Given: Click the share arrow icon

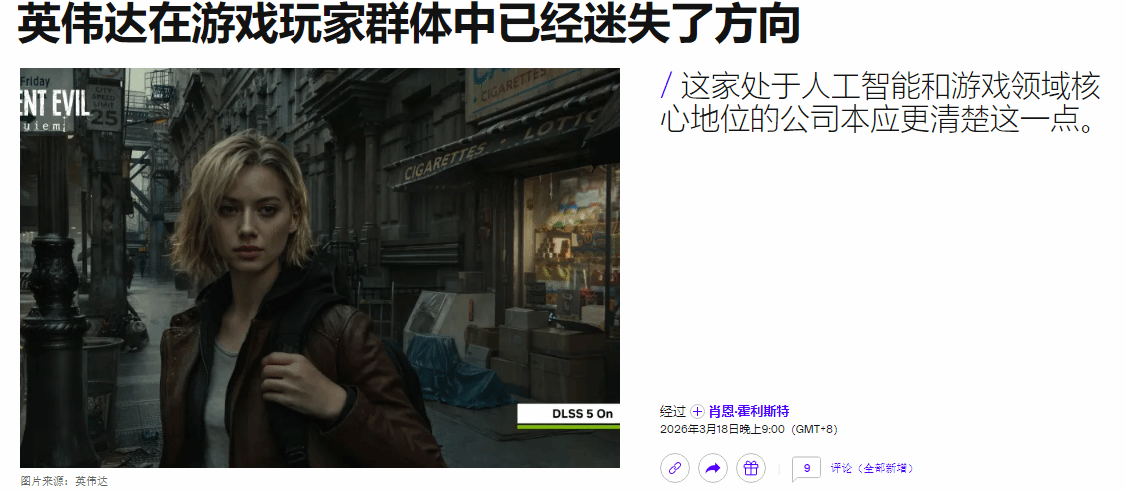Looking at the screenshot, I should pos(712,468).
